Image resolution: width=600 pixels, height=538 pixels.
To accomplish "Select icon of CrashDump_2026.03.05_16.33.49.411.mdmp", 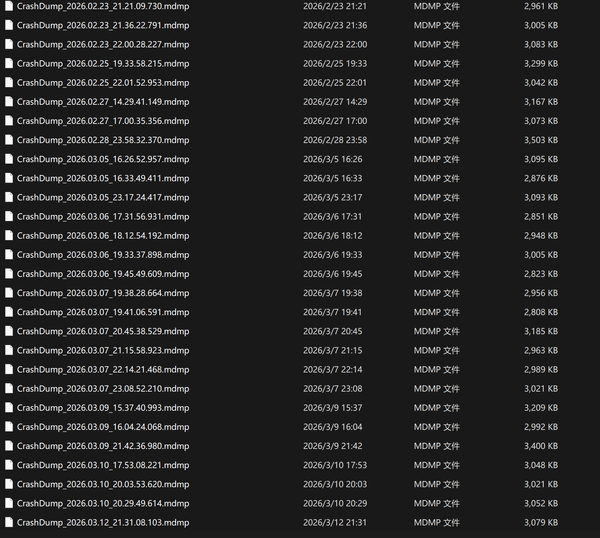I will click(9, 178).
